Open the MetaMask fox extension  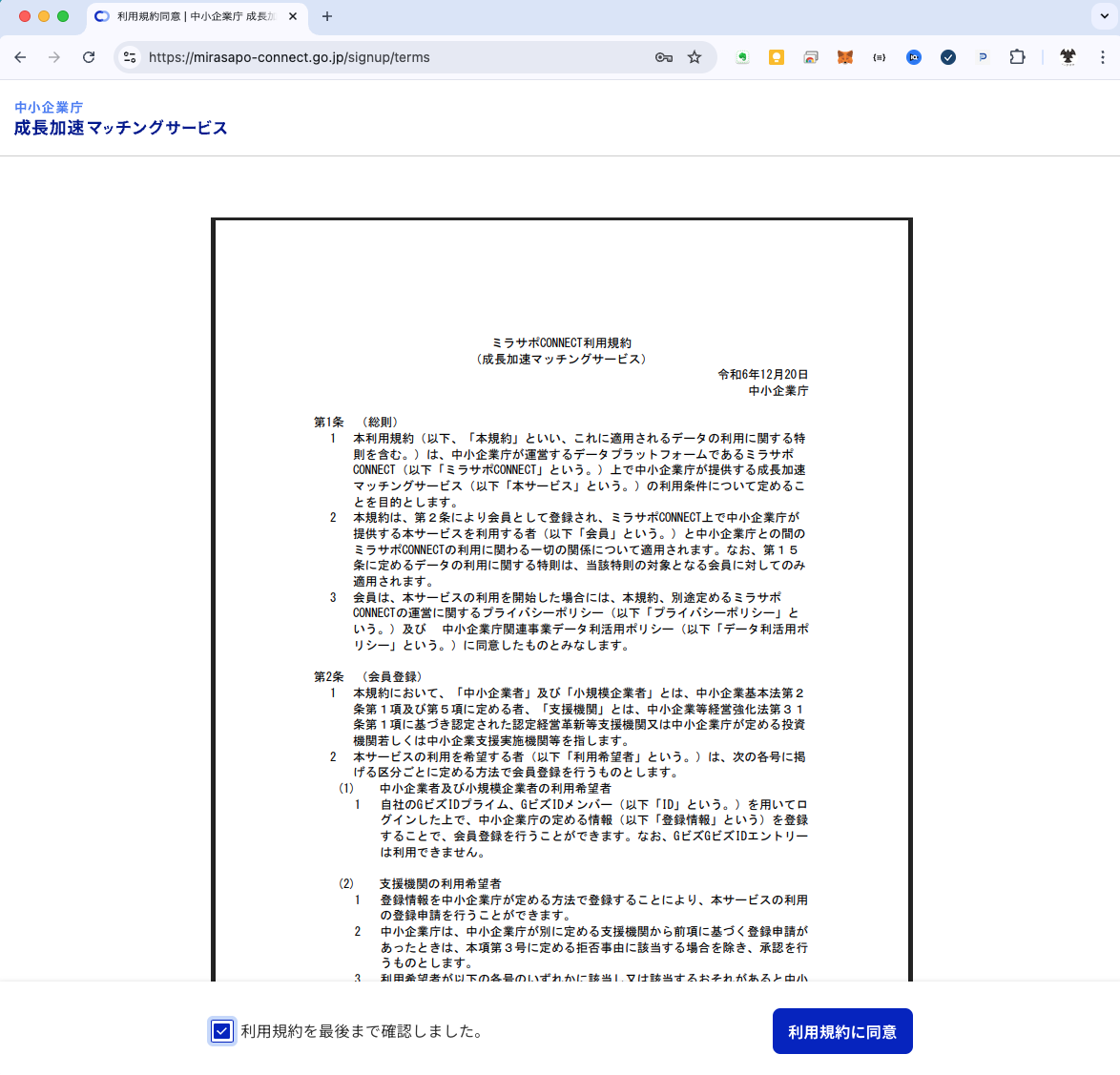845,57
